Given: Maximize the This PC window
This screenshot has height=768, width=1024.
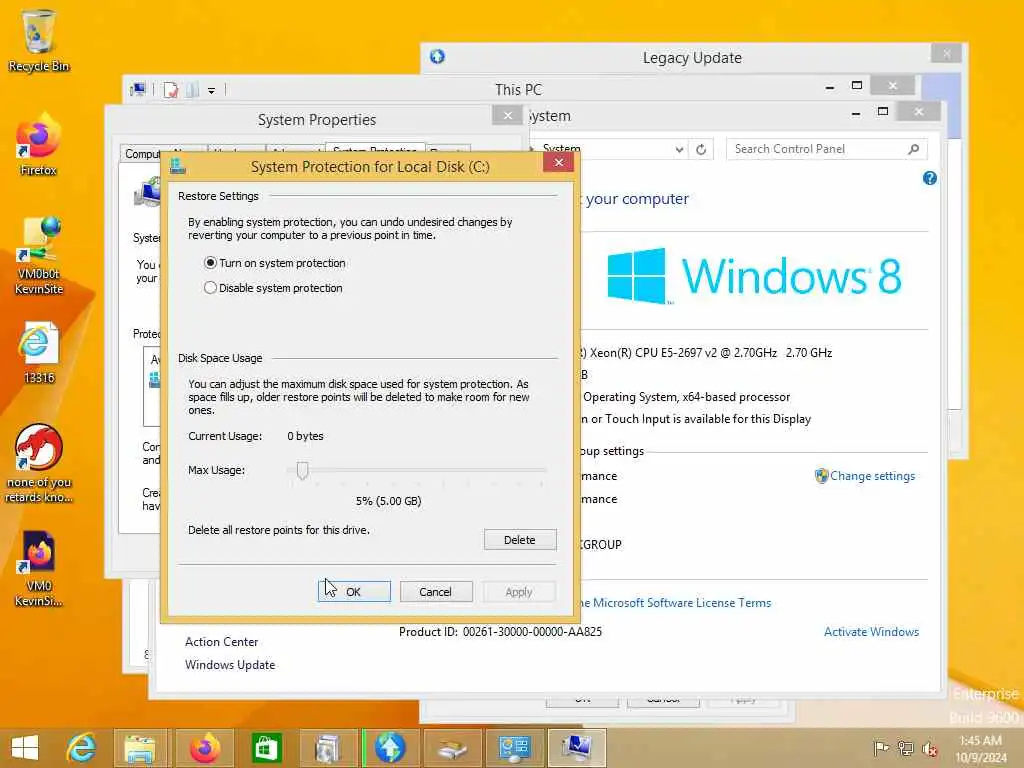Looking at the screenshot, I should (x=857, y=86).
